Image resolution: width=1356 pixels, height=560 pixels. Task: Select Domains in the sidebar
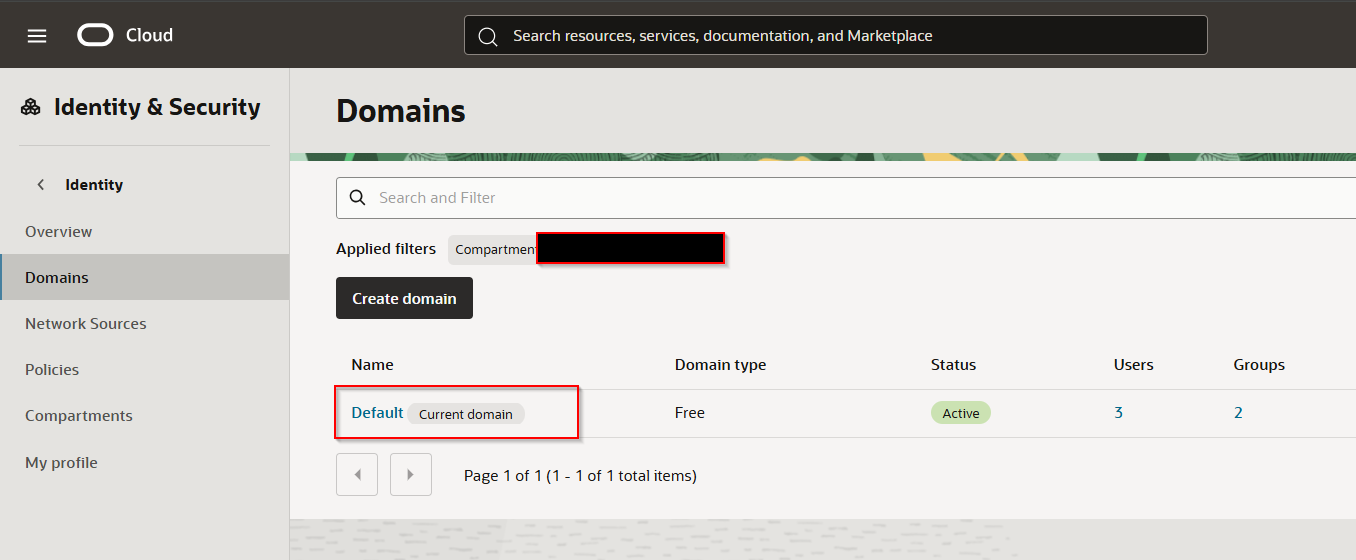click(x=57, y=278)
